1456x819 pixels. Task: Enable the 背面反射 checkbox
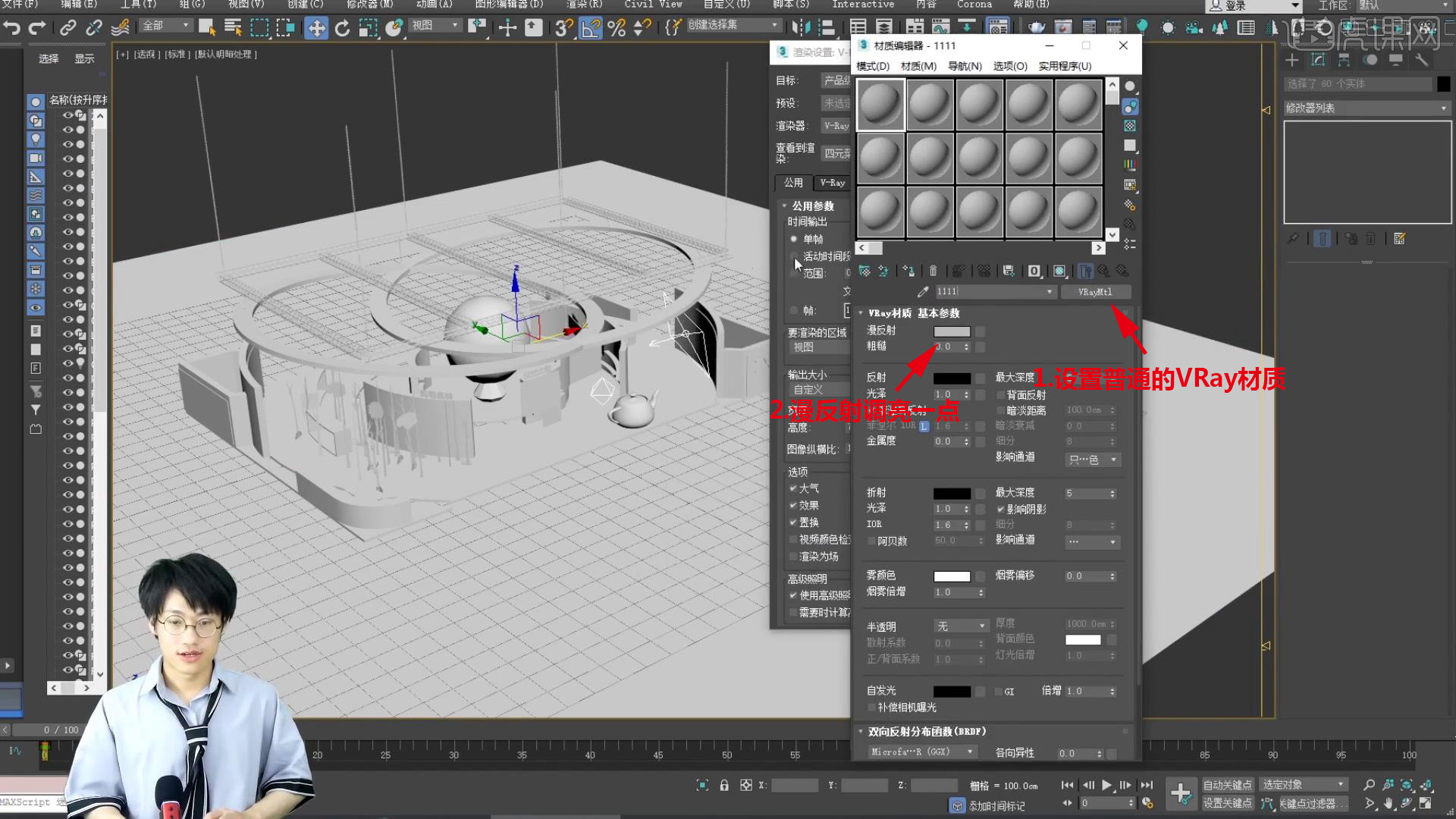[1001, 395]
